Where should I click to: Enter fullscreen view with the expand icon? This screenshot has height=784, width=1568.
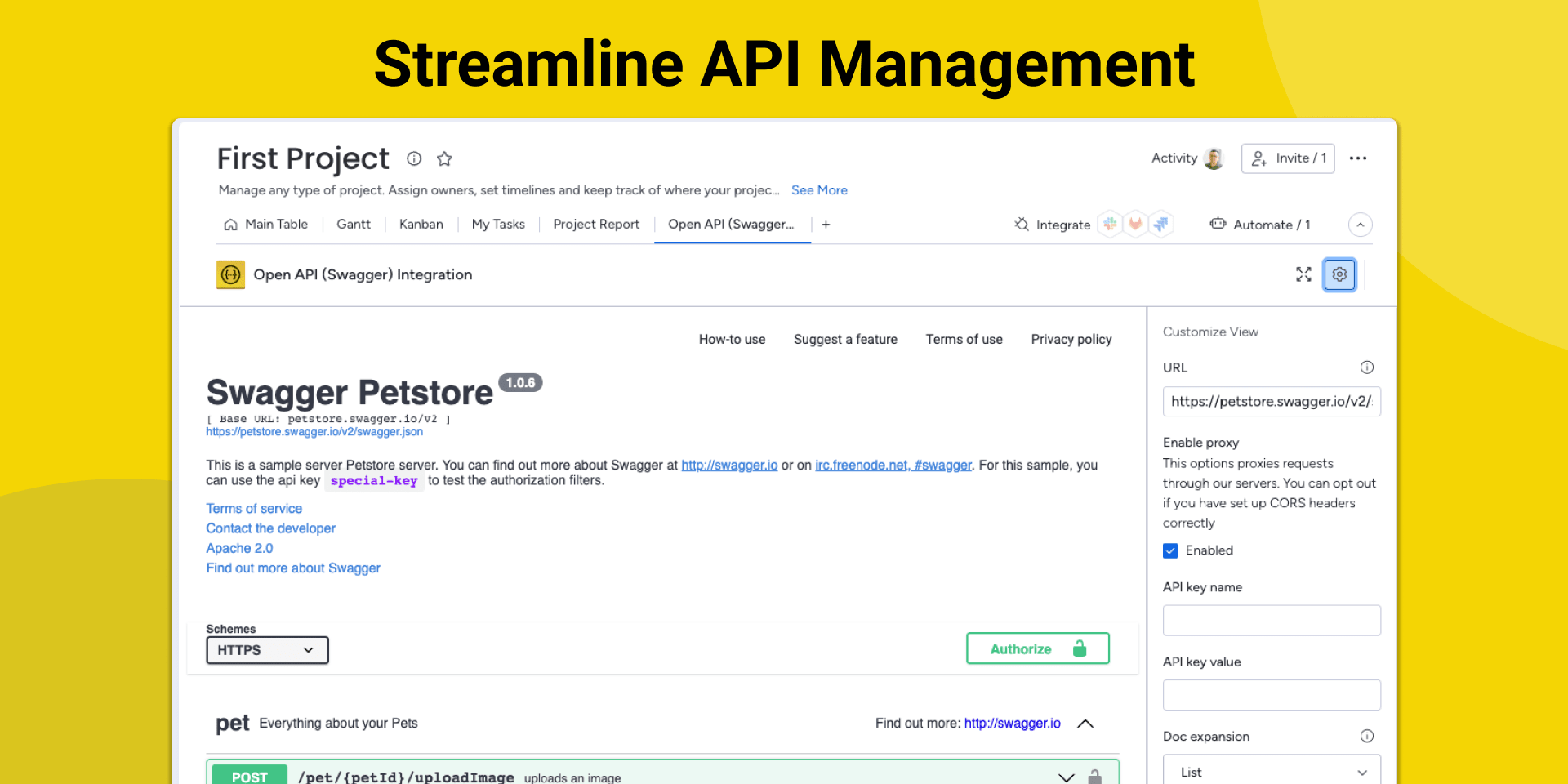(1303, 274)
